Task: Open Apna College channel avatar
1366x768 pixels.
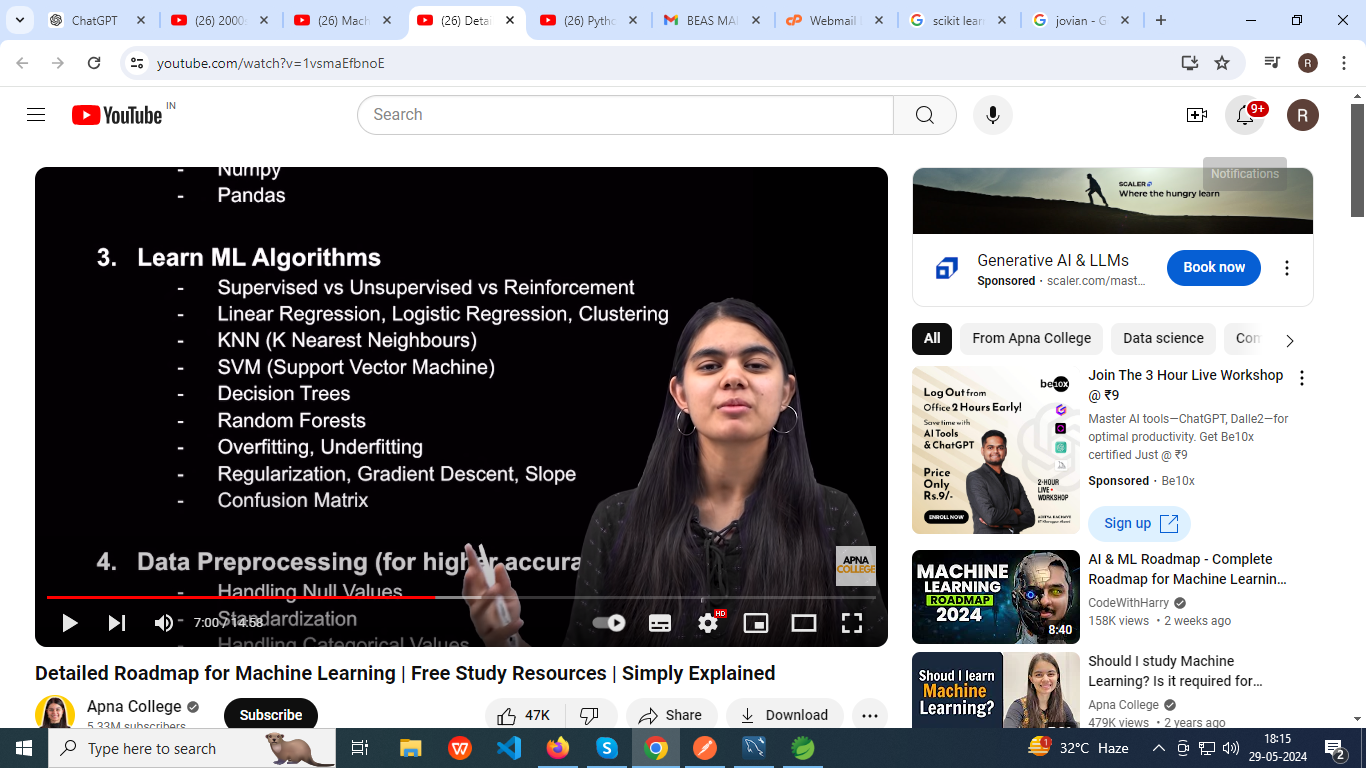Action: (55, 713)
